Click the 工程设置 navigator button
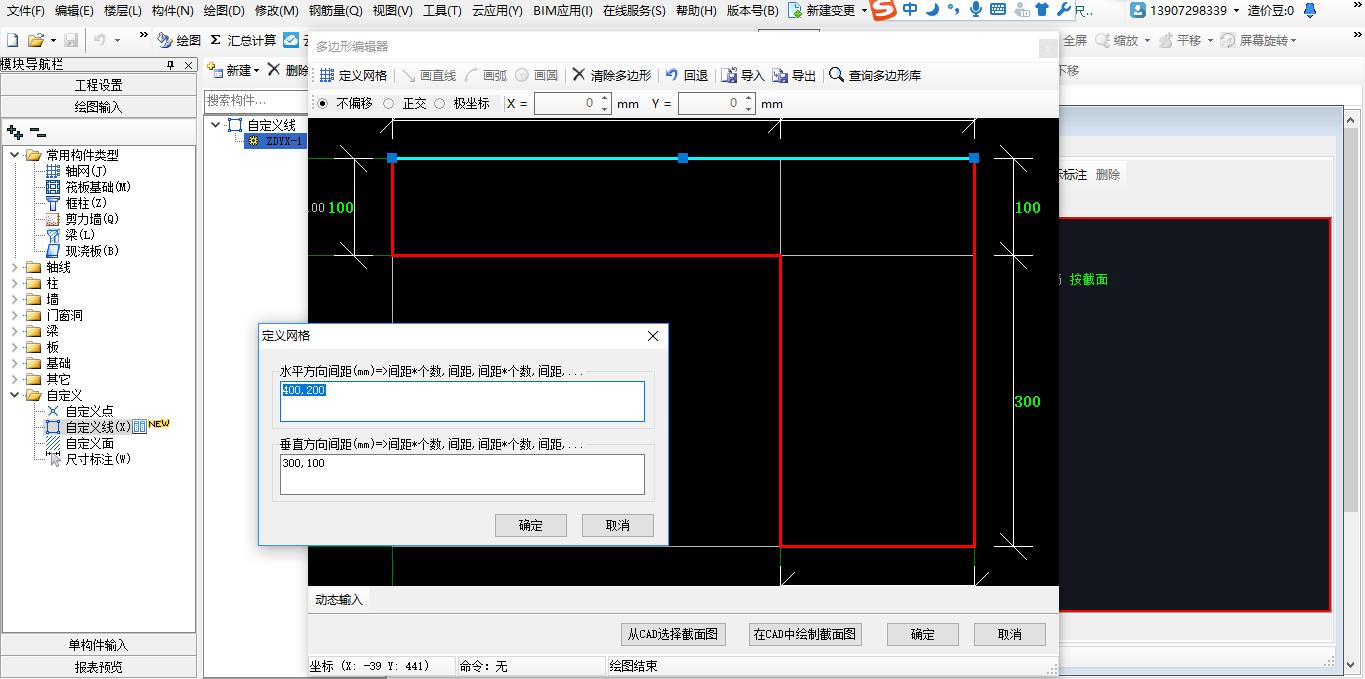The height and width of the screenshot is (679, 1365). (x=99, y=85)
